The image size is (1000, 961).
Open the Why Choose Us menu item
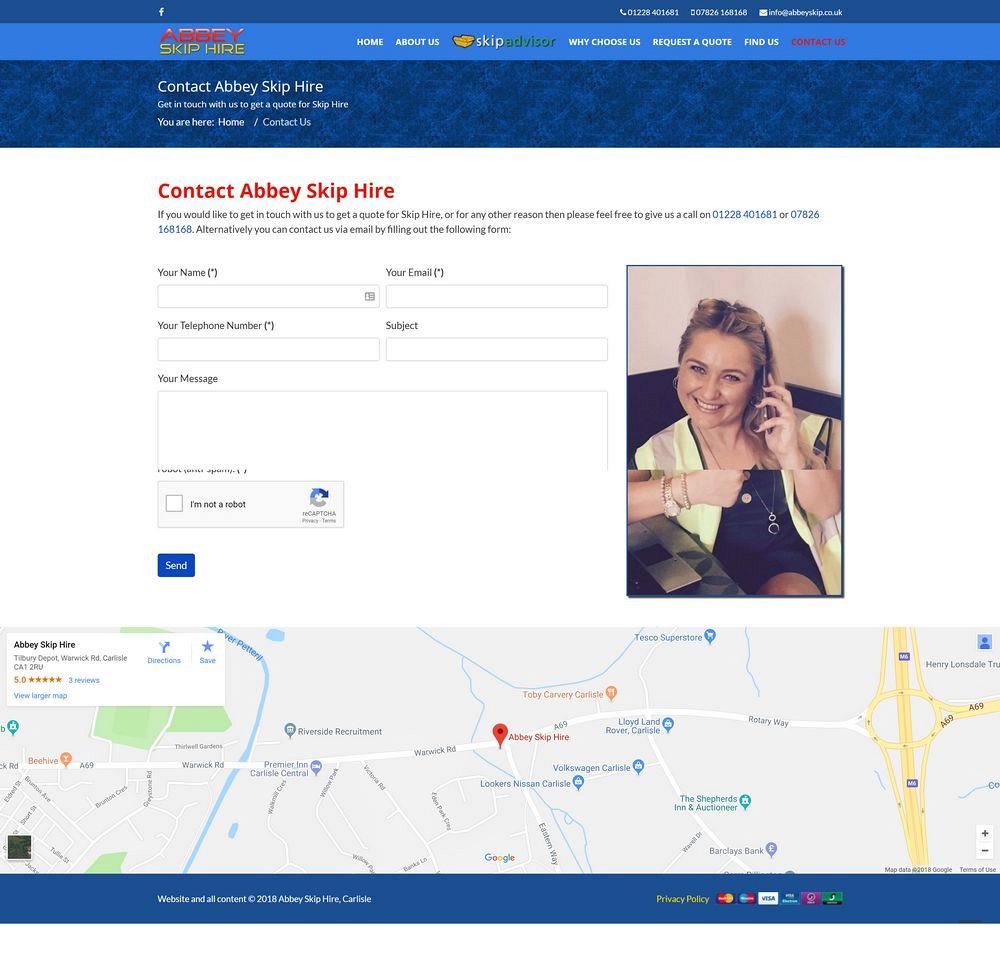point(604,42)
